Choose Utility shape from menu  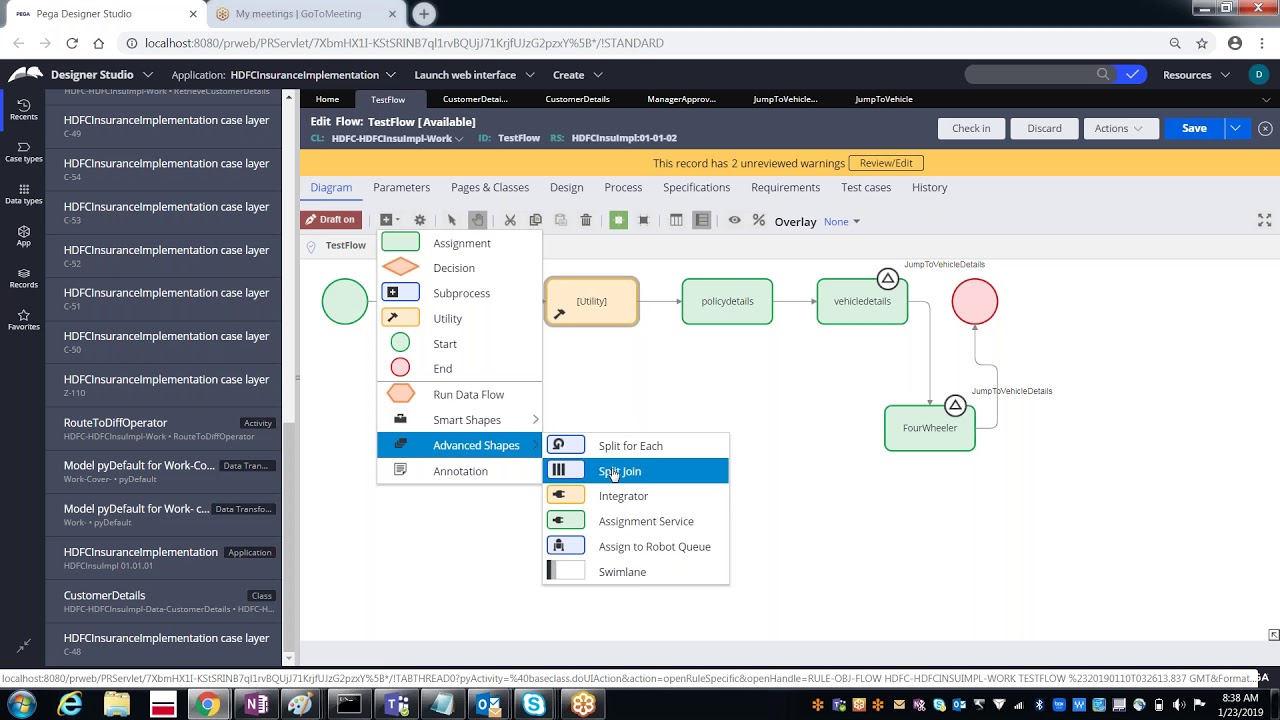pos(459,318)
